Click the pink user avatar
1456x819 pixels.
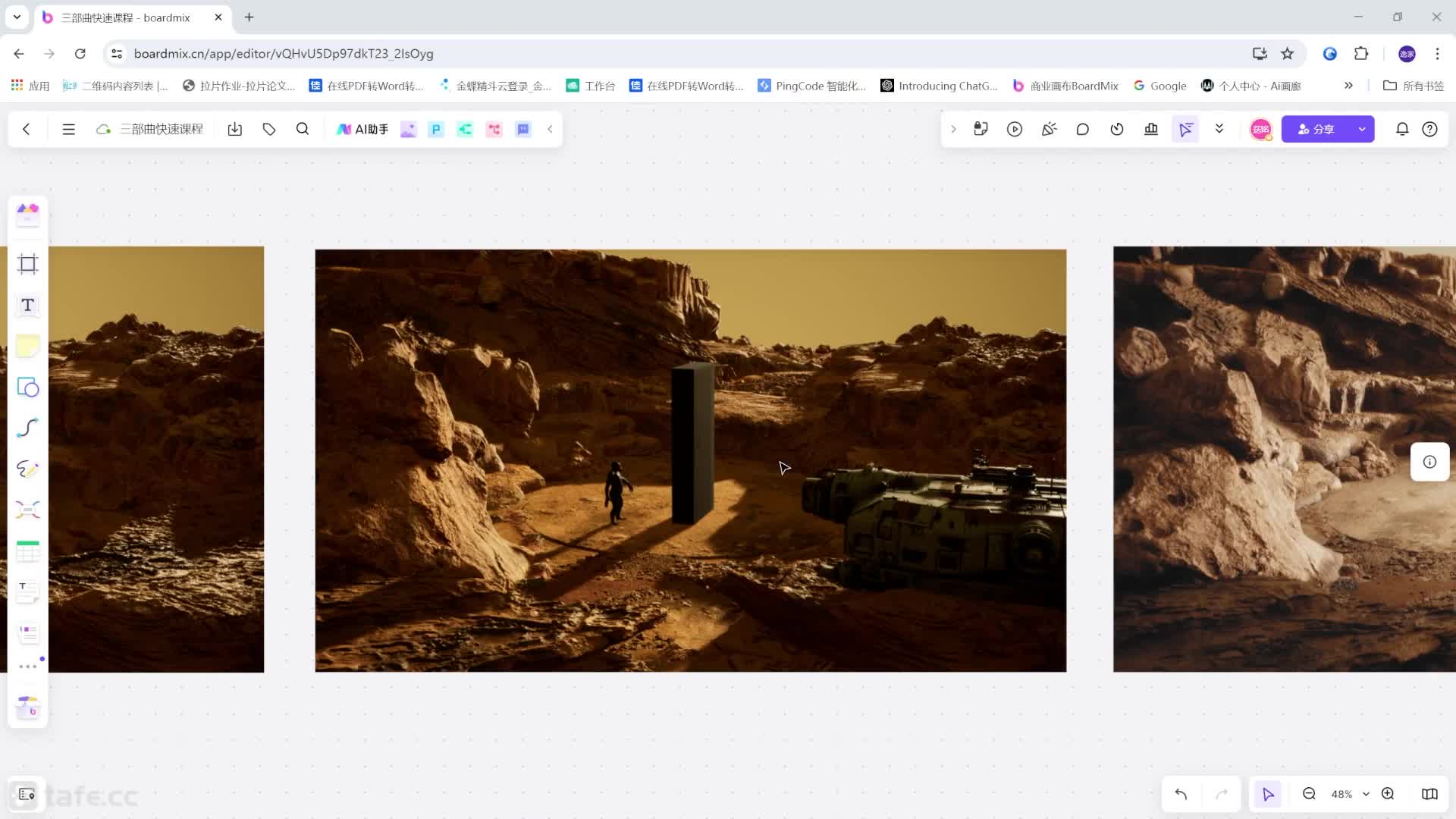1260,130
